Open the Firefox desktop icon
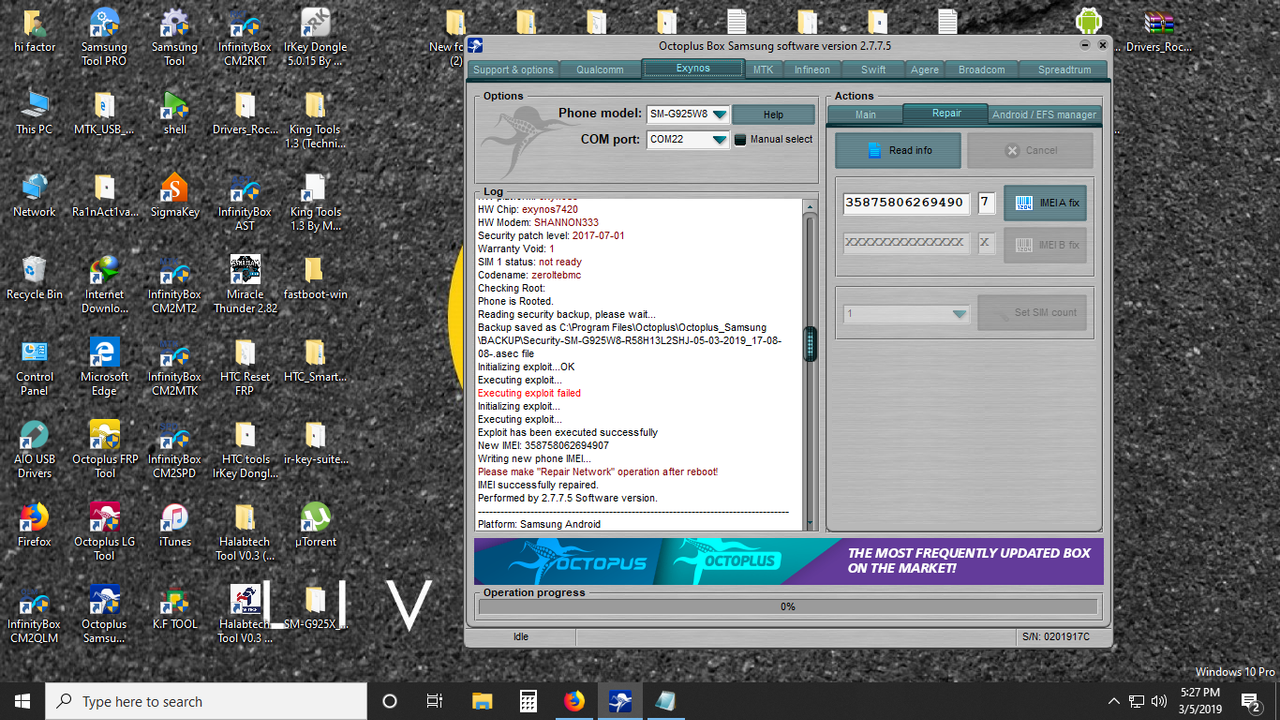 pos(34,525)
